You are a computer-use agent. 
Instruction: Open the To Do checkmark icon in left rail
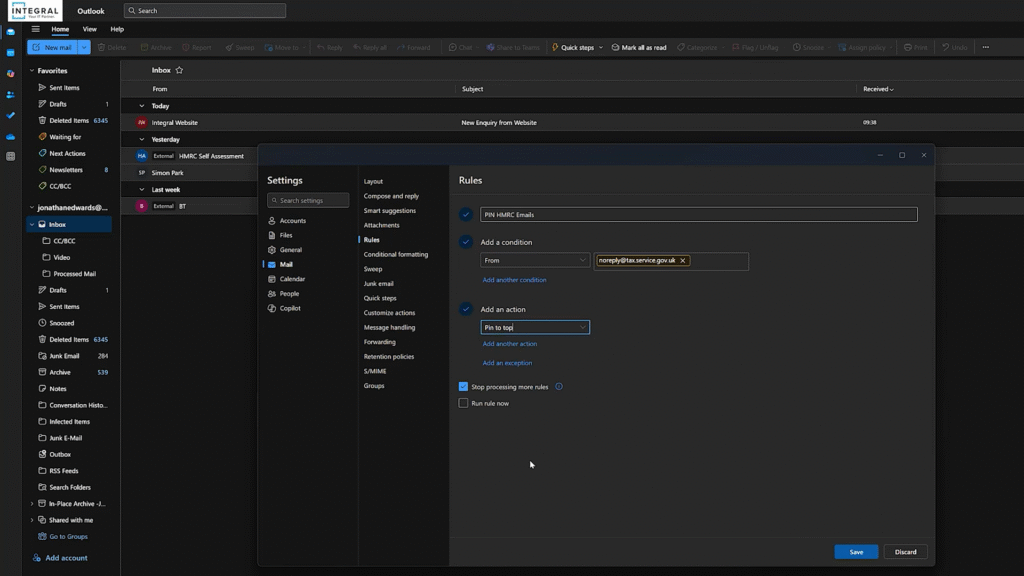click(10, 115)
